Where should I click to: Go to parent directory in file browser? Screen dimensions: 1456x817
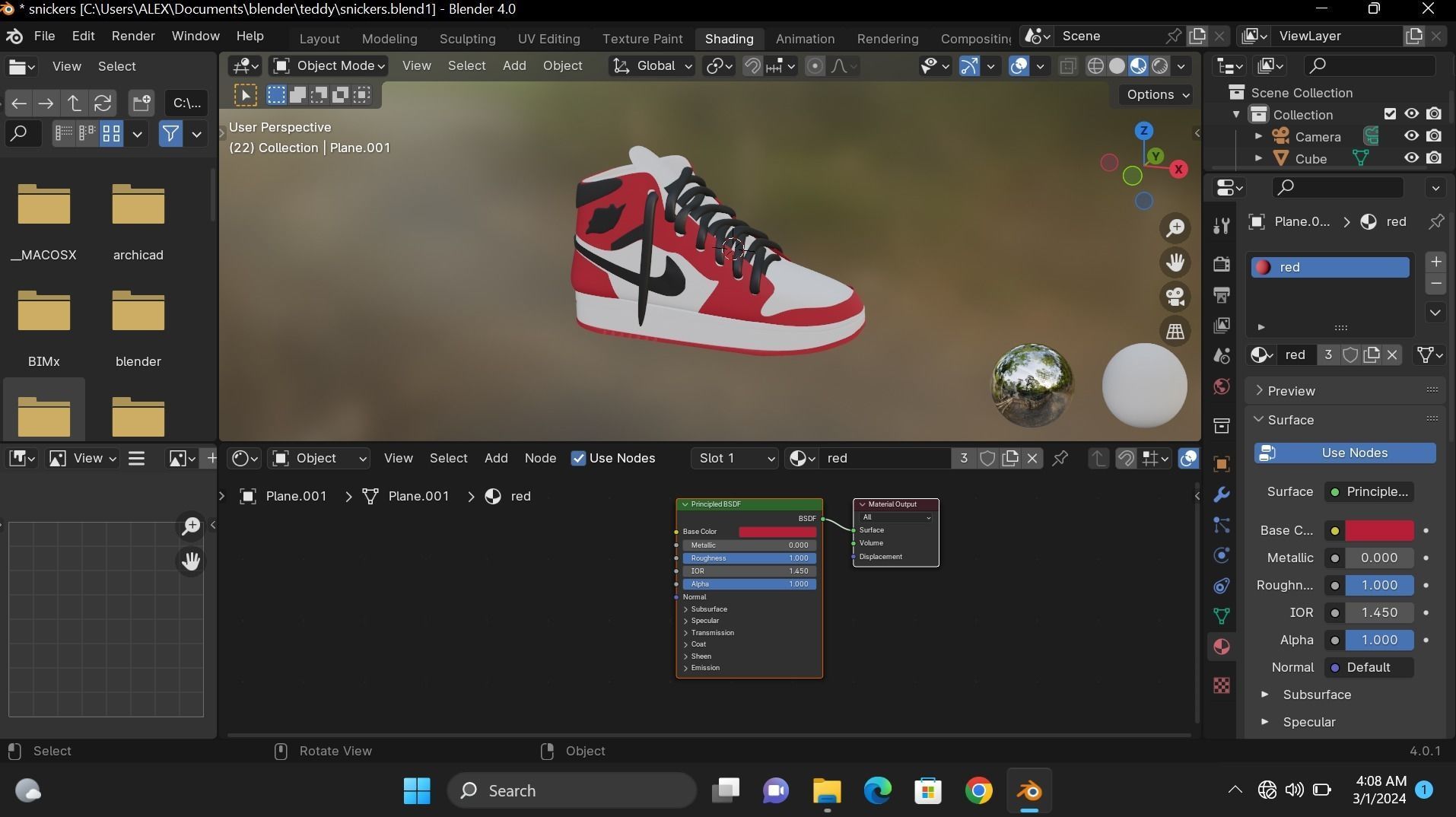point(75,103)
